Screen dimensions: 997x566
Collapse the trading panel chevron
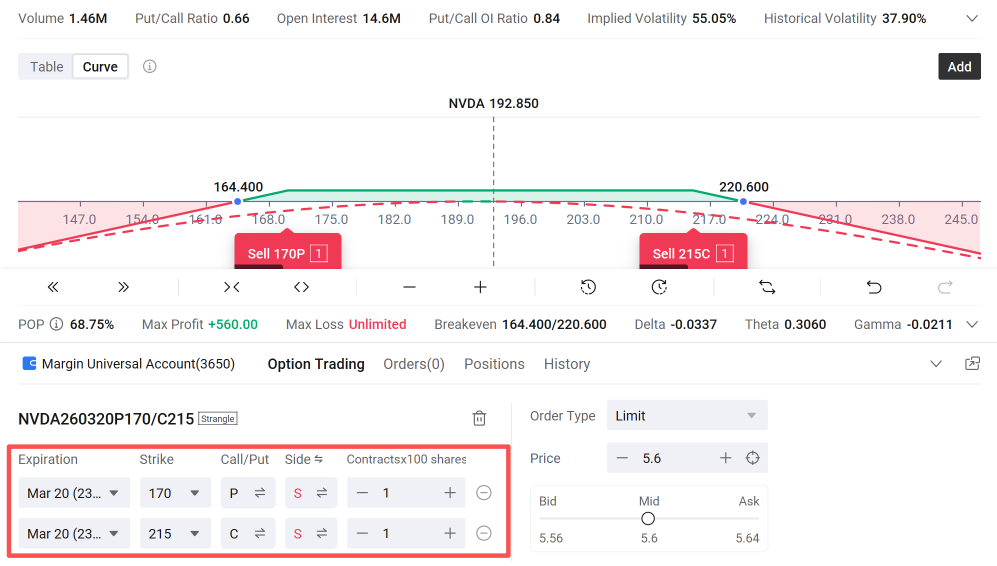click(936, 364)
